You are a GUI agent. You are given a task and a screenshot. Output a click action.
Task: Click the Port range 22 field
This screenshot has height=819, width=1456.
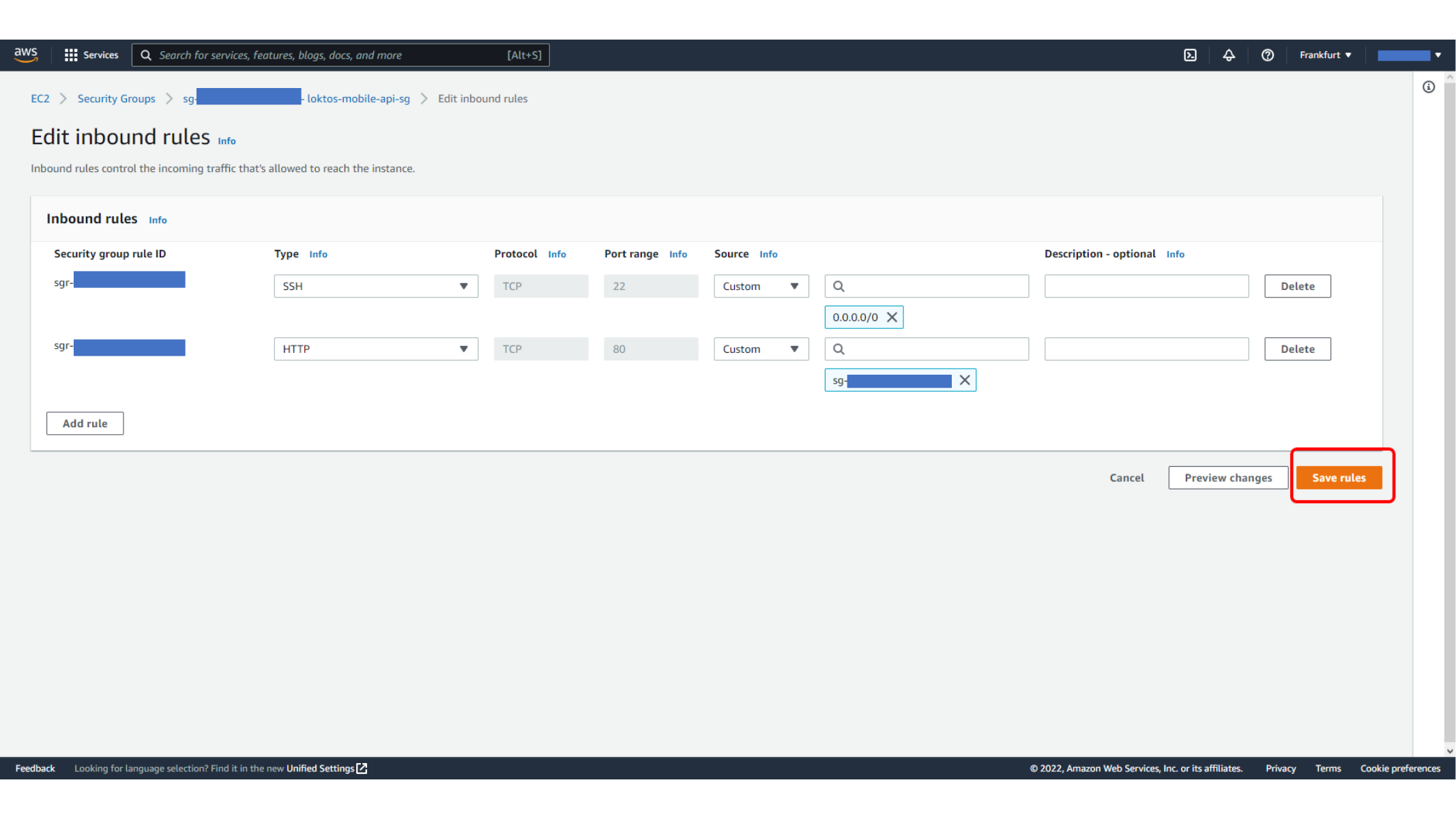tap(651, 286)
